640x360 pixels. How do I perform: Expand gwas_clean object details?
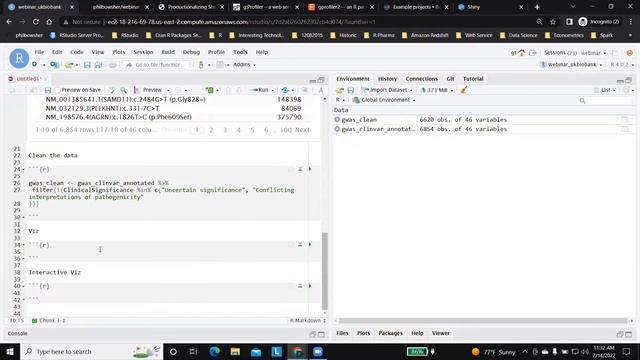click(337, 120)
